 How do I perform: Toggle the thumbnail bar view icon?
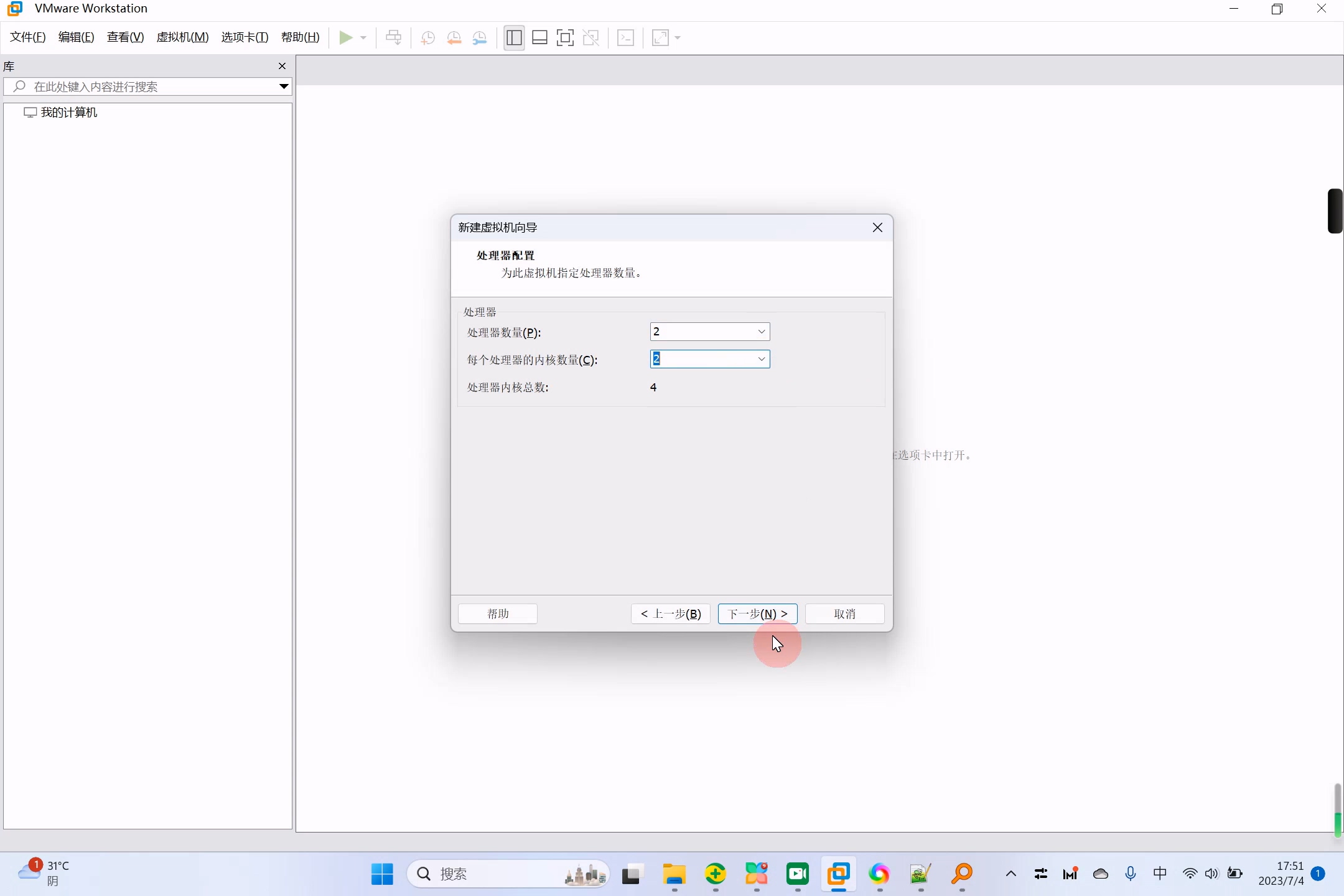(x=539, y=38)
